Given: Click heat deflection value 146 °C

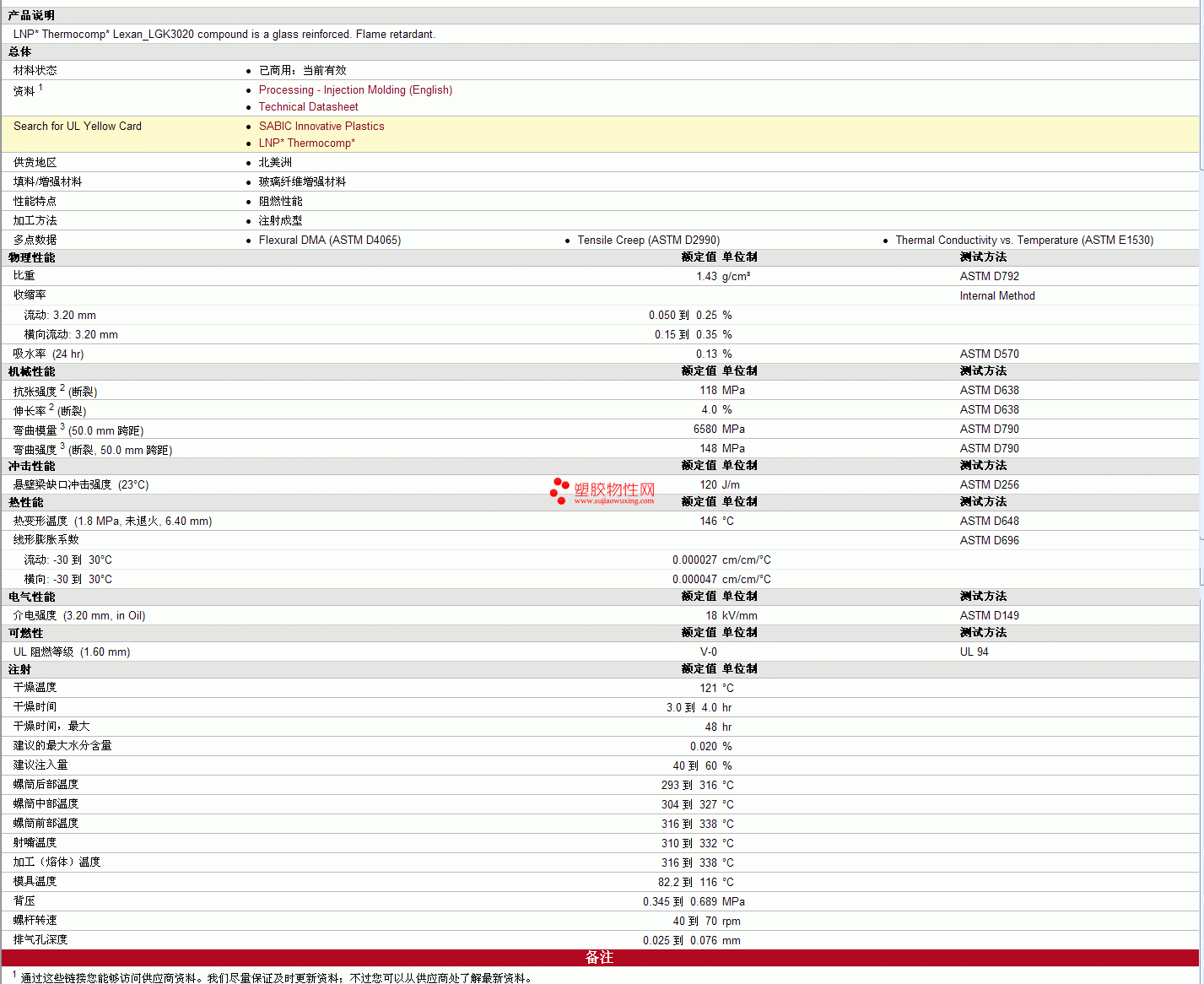Looking at the screenshot, I should point(716,522).
